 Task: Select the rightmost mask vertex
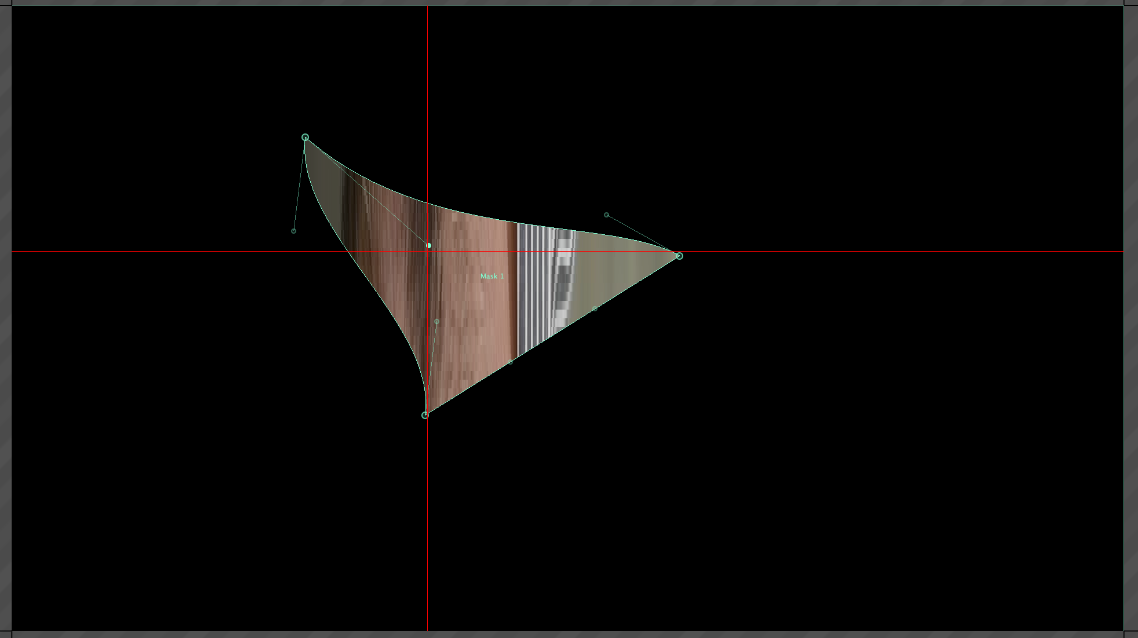(679, 256)
